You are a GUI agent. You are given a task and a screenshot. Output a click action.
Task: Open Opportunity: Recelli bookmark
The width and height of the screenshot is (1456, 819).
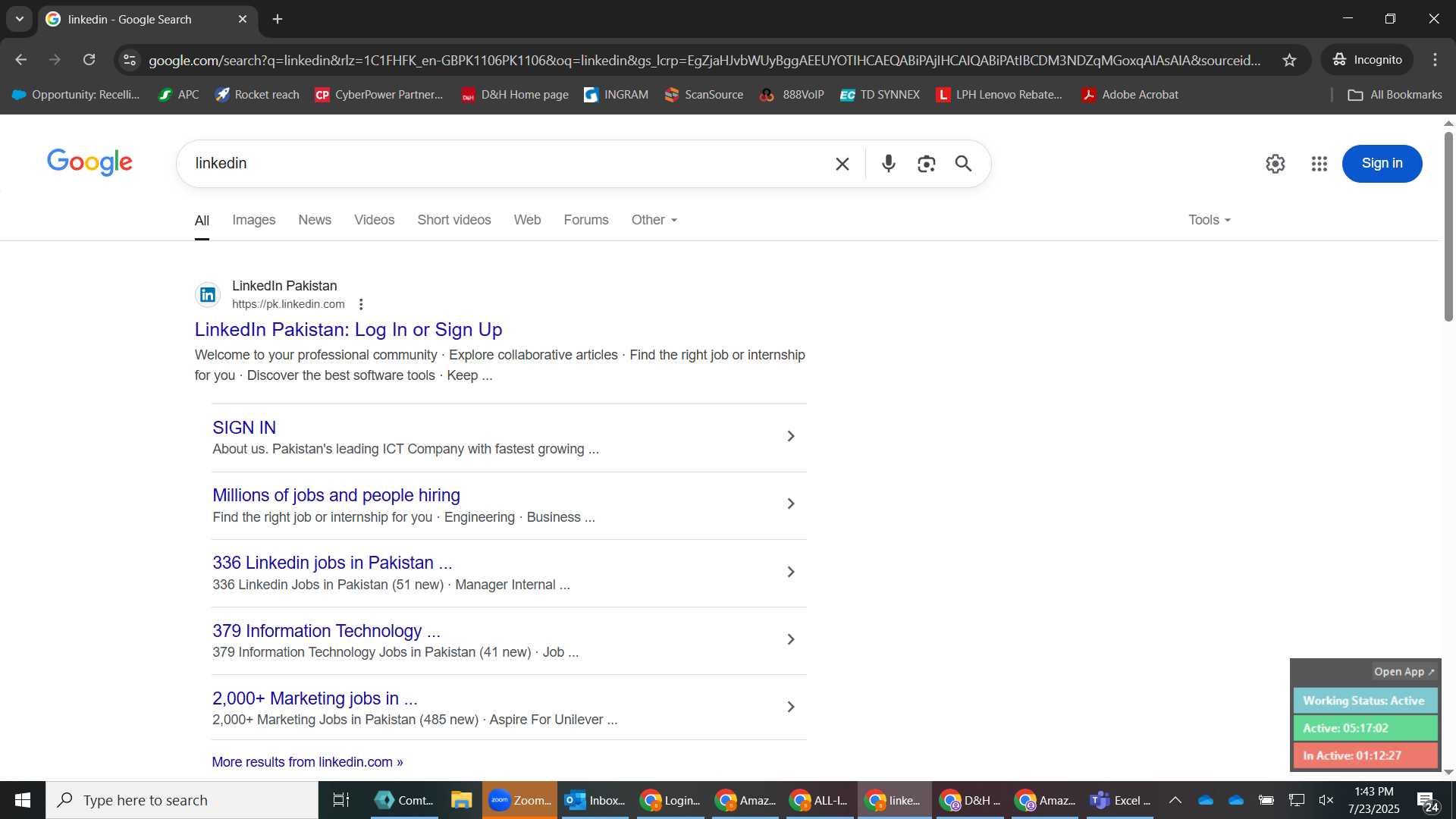76,95
